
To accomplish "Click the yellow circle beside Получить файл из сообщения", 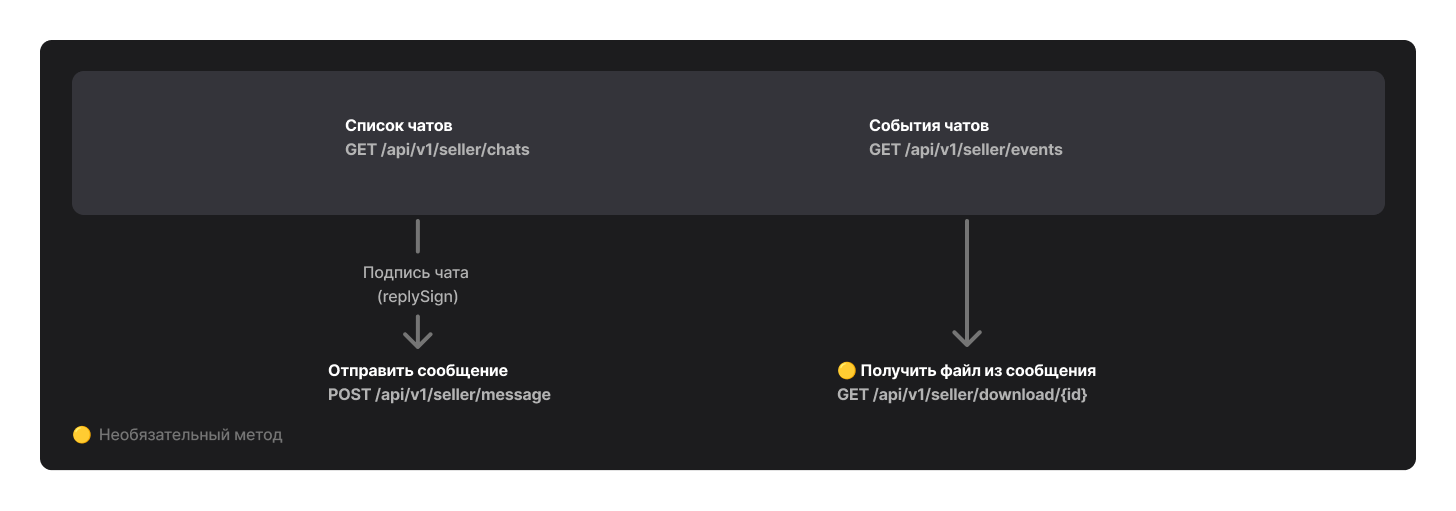I will coord(846,371).
